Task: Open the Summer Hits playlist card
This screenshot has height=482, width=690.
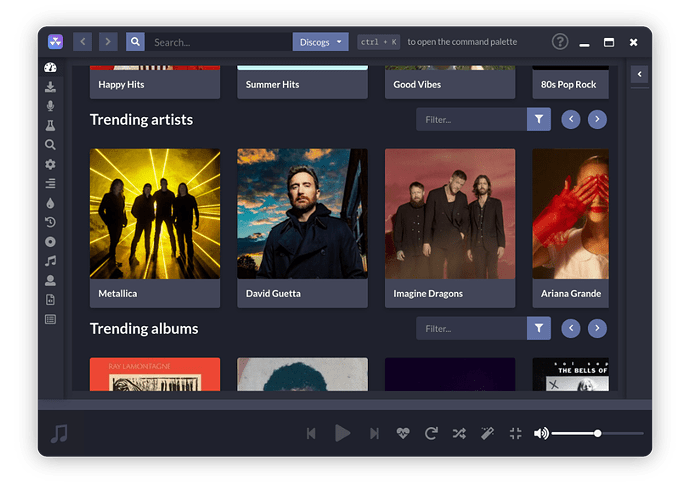Action: (302, 82)
